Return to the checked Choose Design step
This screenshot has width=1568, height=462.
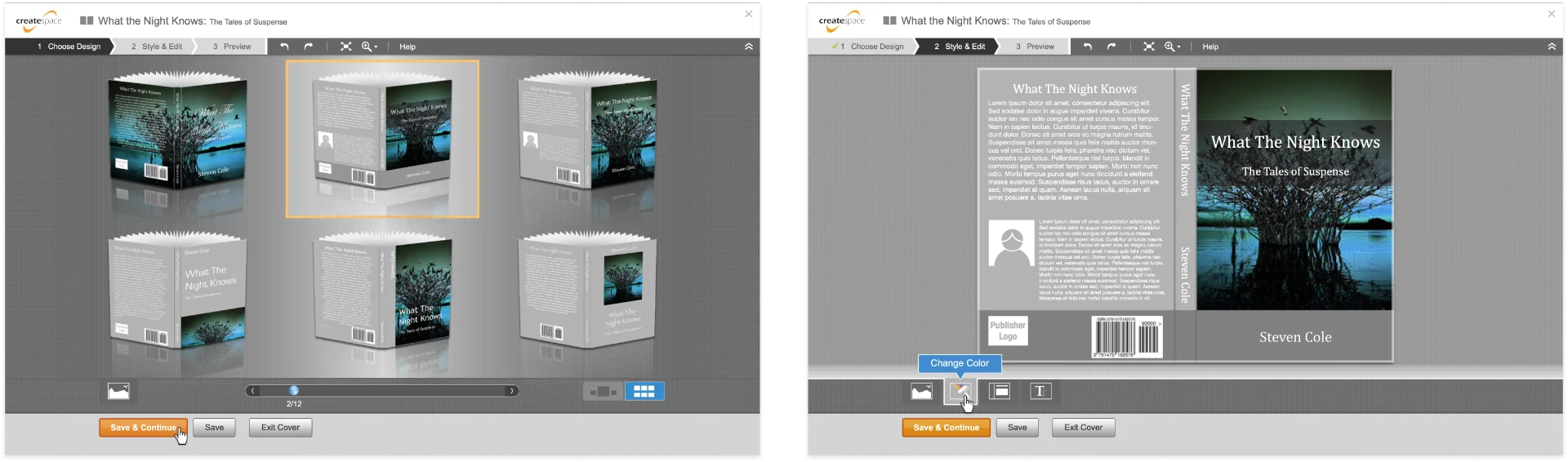tap(869, 47)
